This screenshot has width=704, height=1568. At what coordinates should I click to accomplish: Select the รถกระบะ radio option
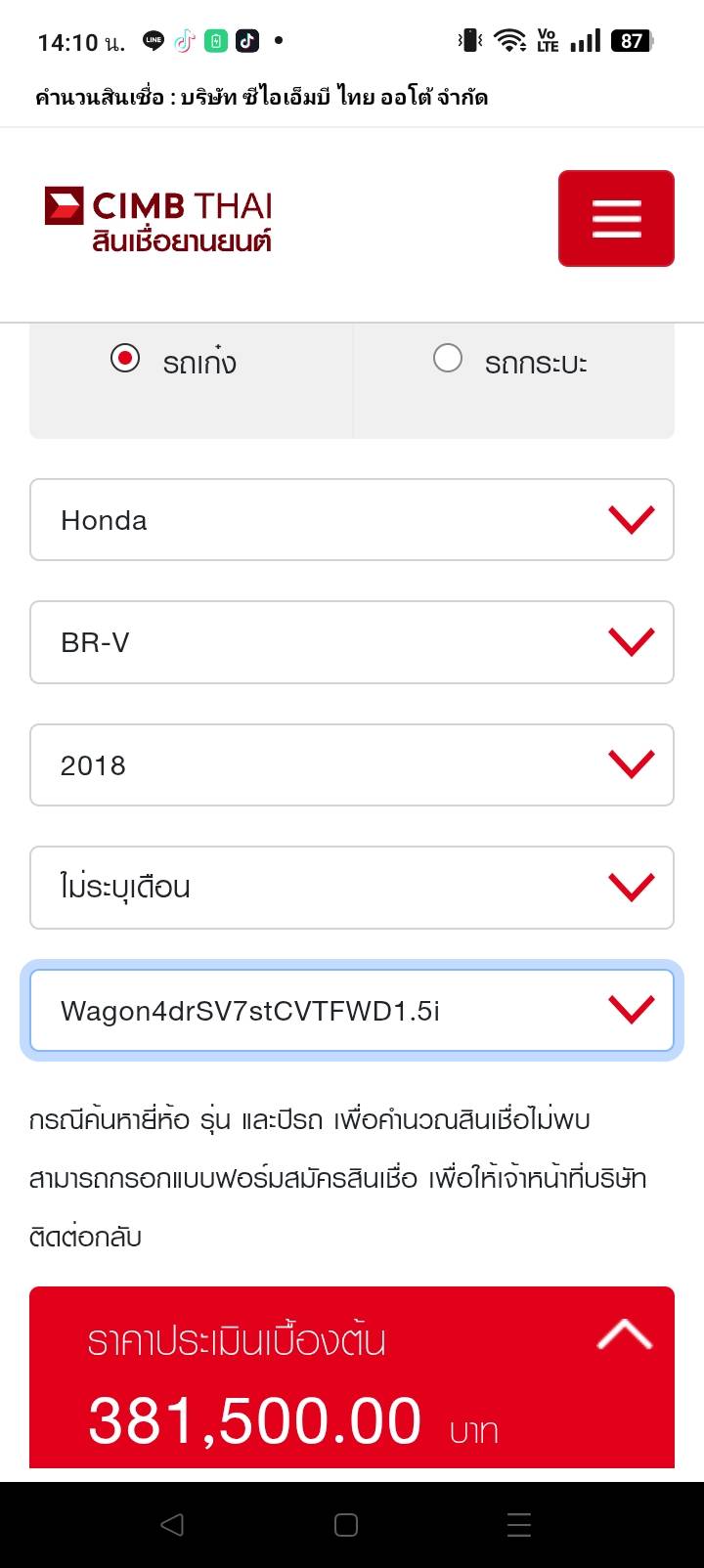point(448,359)
